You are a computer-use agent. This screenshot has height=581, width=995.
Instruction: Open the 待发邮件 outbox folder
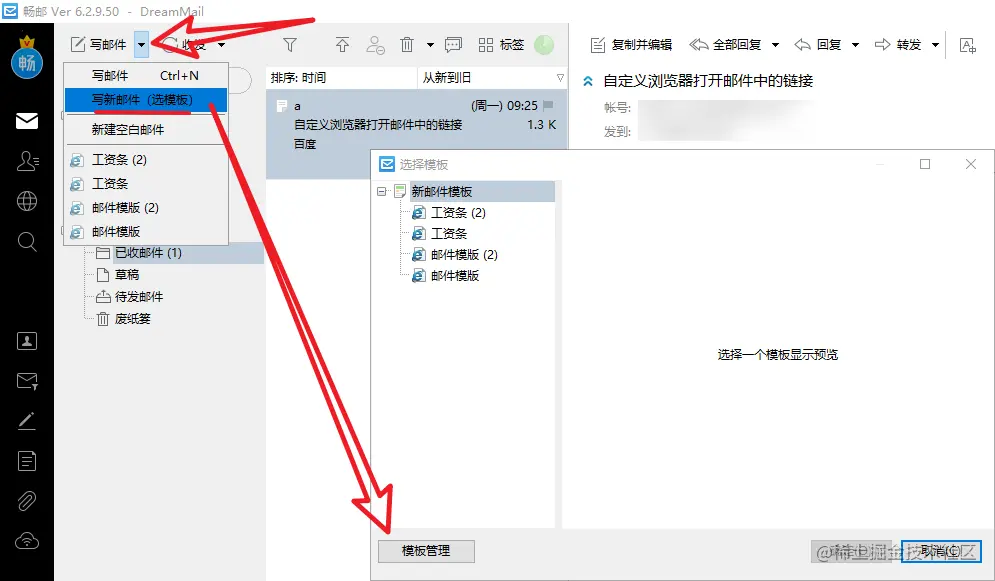pyautogui.click(x=138, y=296)
